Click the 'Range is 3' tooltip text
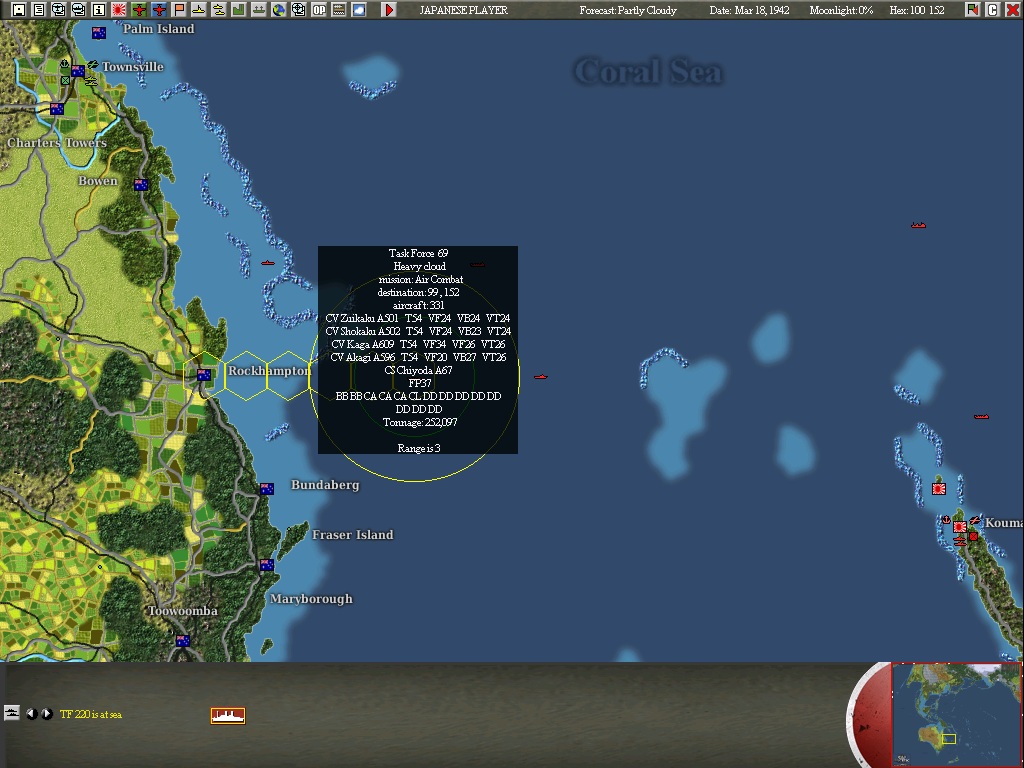 point(419,448)
